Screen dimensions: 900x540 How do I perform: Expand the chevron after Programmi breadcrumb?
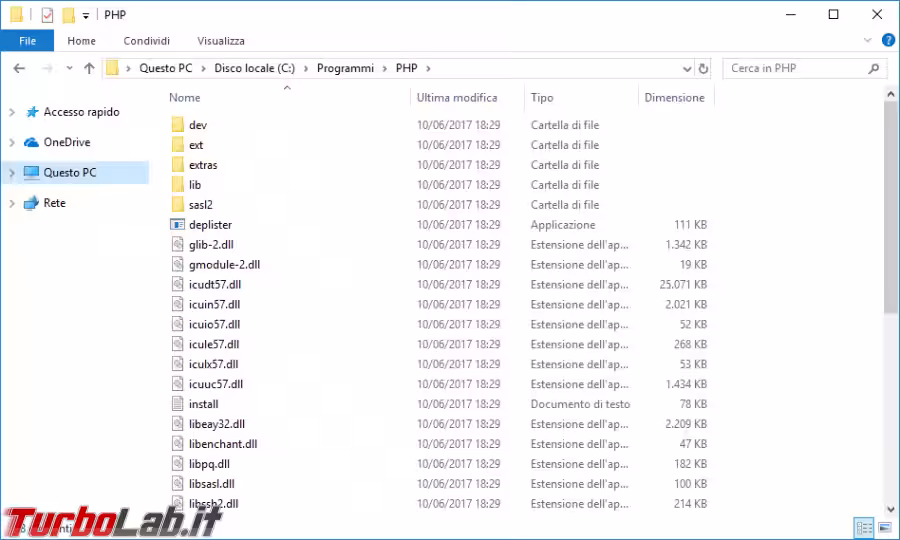pos(385,68)
